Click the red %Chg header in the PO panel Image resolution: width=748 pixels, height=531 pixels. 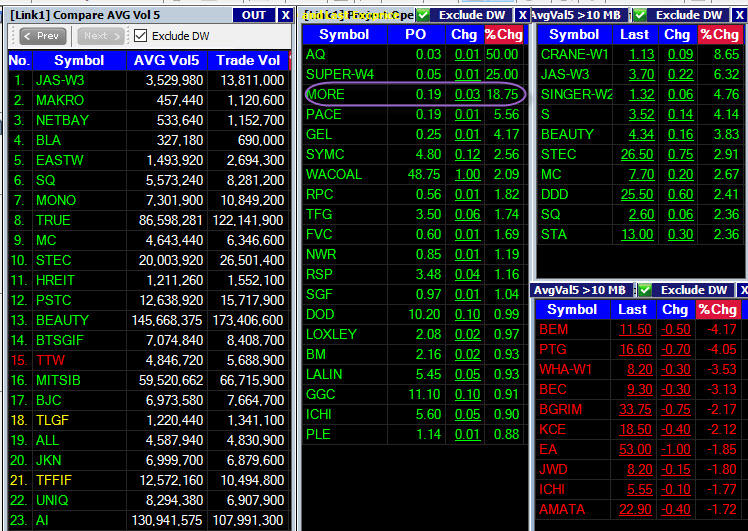[x=504, y=35]
